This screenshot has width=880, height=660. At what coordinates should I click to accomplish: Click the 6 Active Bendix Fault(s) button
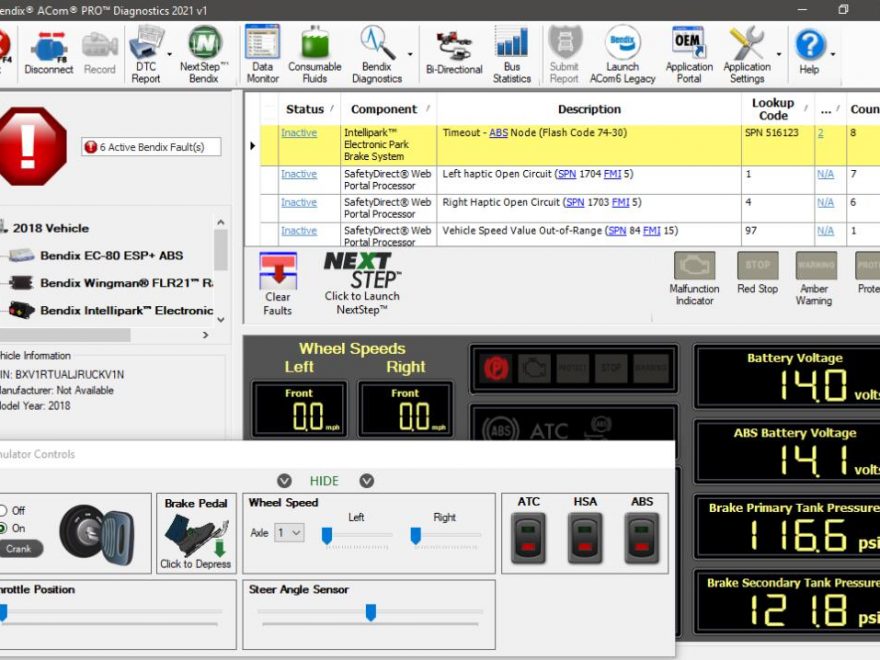tap(151, 147)
